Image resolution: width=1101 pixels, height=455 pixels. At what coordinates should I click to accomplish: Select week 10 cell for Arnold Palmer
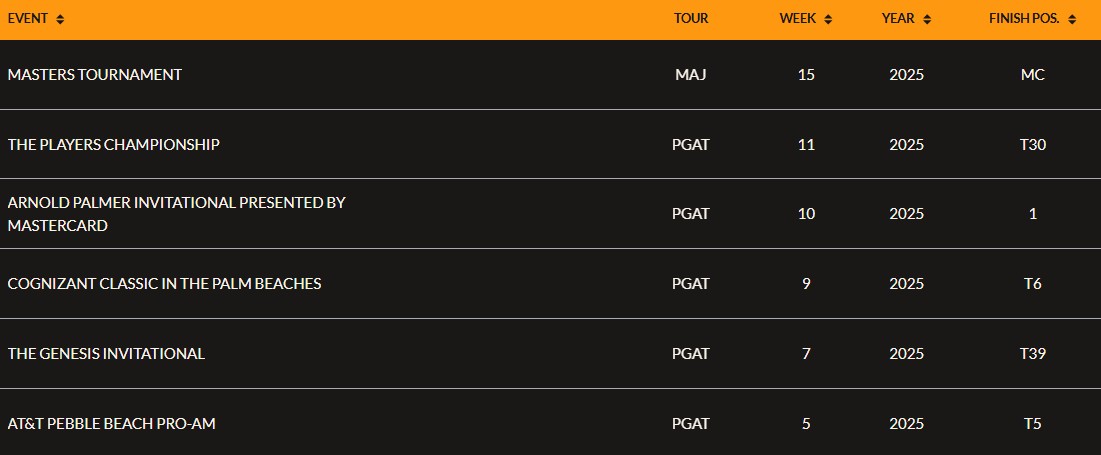coord(806,213)
